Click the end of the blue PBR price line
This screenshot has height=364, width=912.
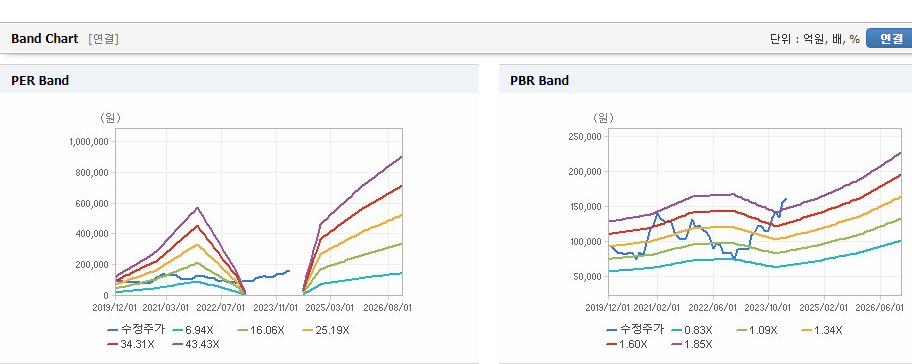click(x=786, y=199)
